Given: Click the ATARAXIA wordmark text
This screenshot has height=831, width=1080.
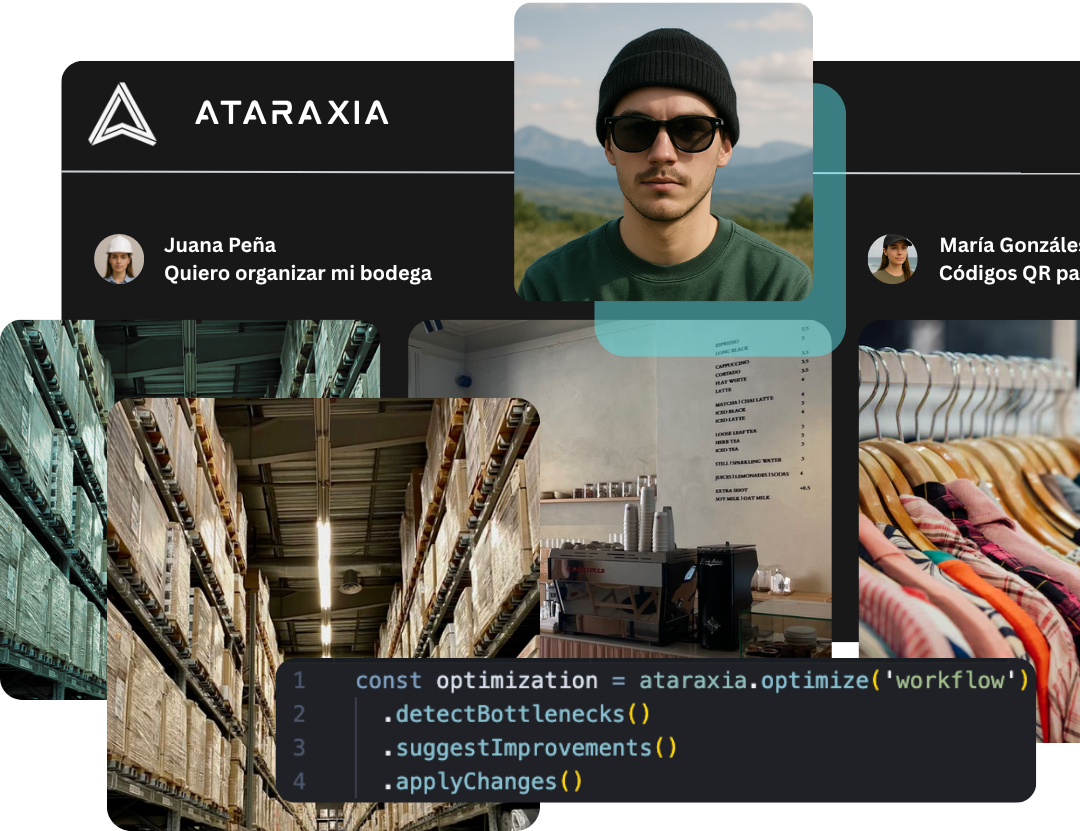Looking at the screenshot, I should pyautogui.click(x=291, y=113).
